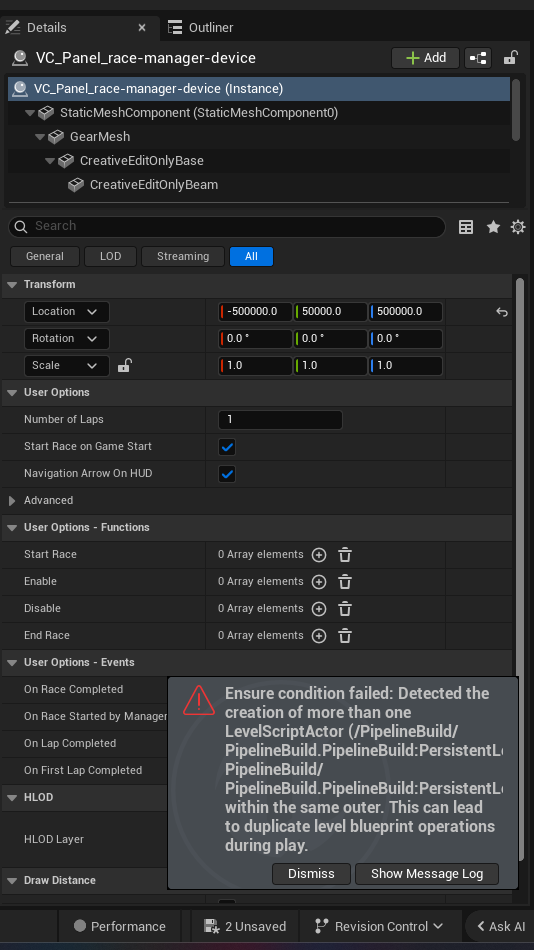Click the Location Y value field
The image size is (534, 950).
(330, 311)
